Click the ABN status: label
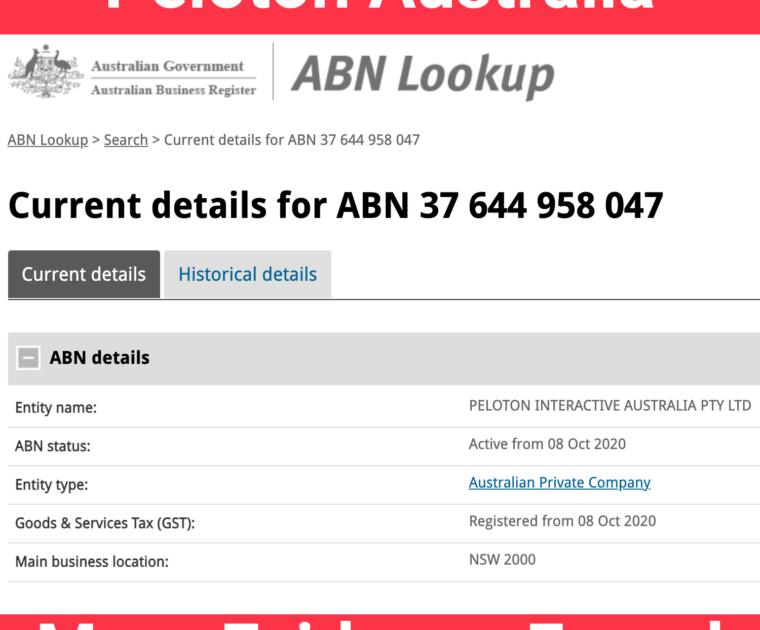 (53, 446)
